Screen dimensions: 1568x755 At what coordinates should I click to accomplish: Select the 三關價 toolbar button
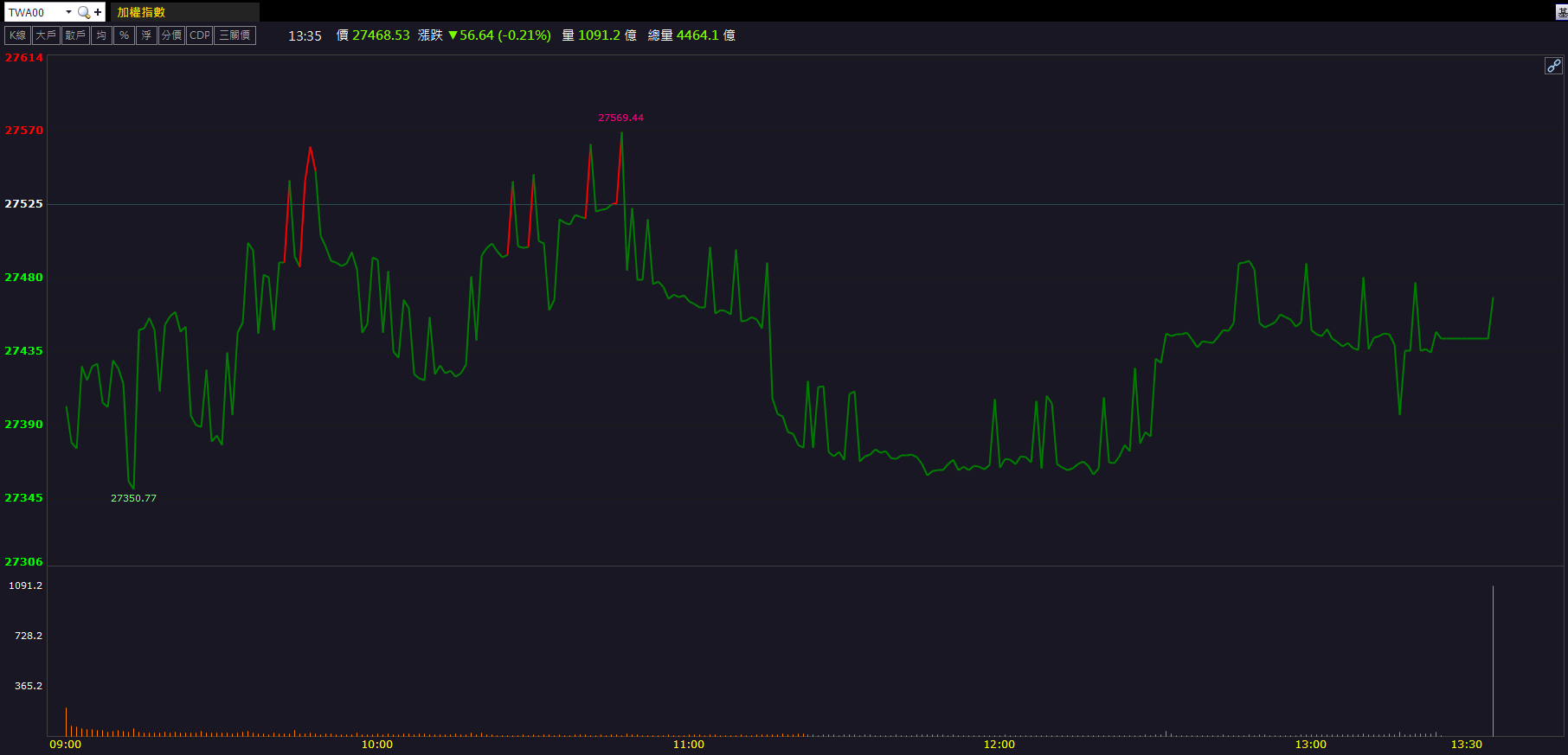(235, 35)
